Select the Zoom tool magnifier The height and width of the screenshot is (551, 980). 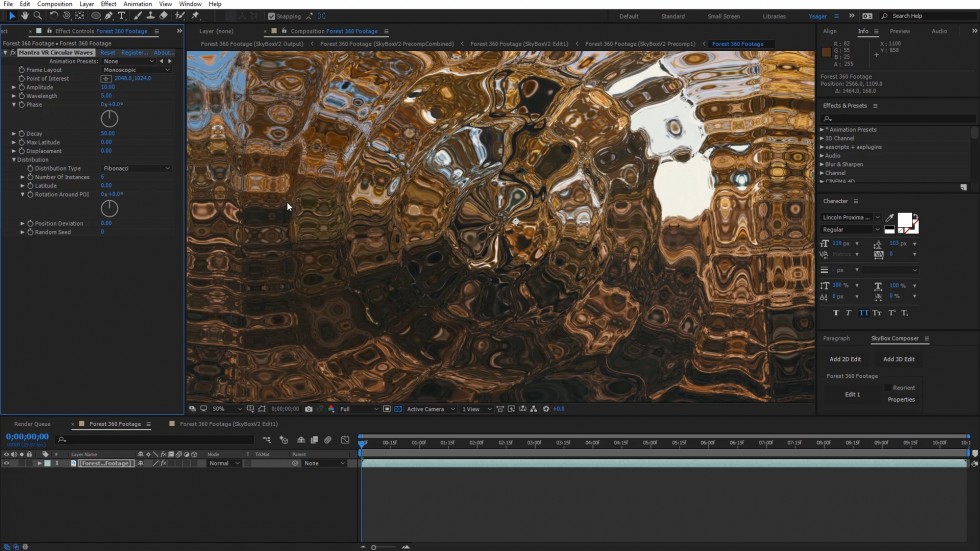[x=38, y=16]
